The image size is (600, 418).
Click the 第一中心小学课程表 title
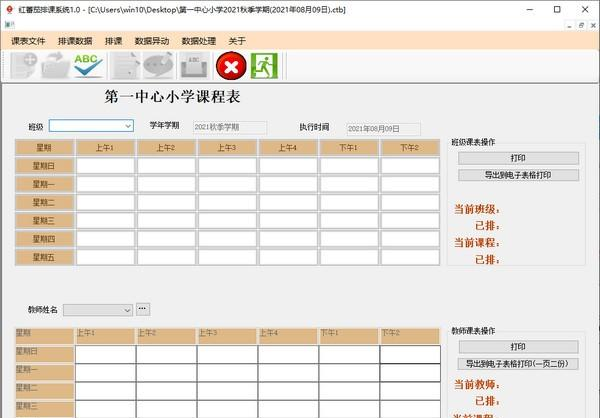point(173,96)
